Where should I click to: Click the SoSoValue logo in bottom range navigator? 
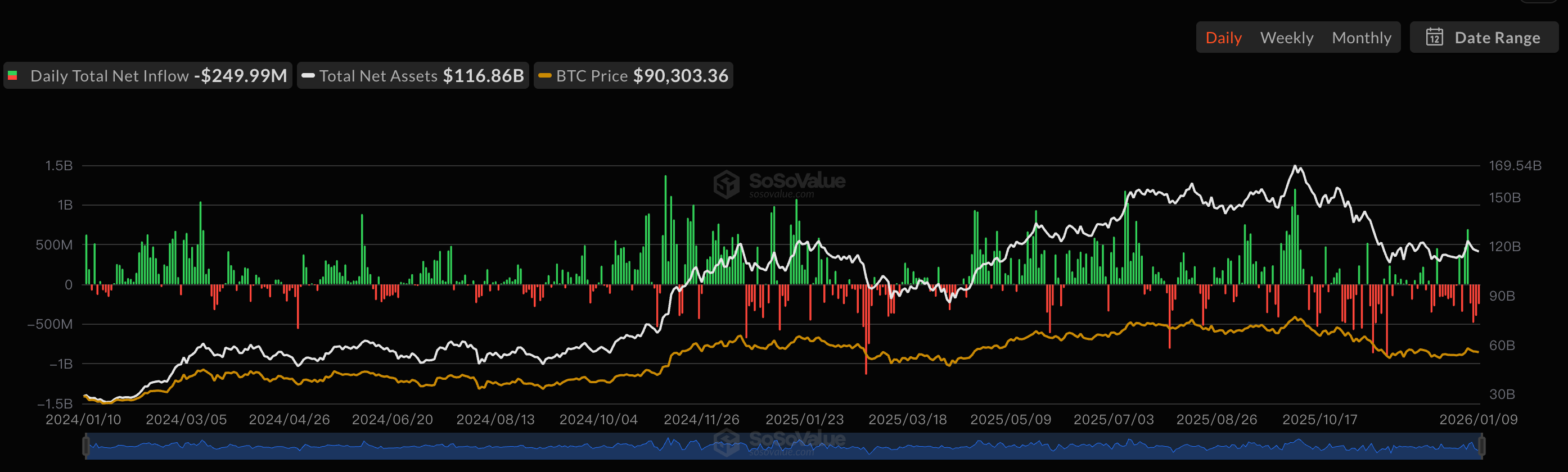[x=726, y=442]
